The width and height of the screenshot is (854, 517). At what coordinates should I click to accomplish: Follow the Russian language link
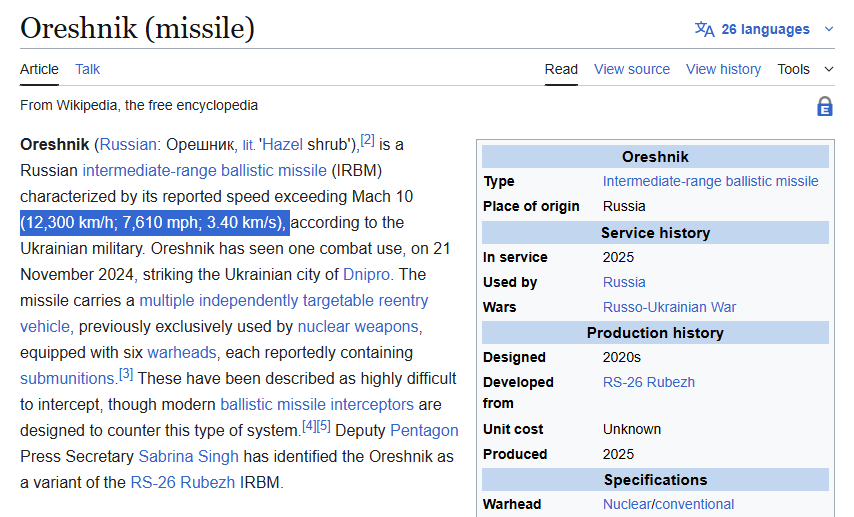tap(128, 144)
